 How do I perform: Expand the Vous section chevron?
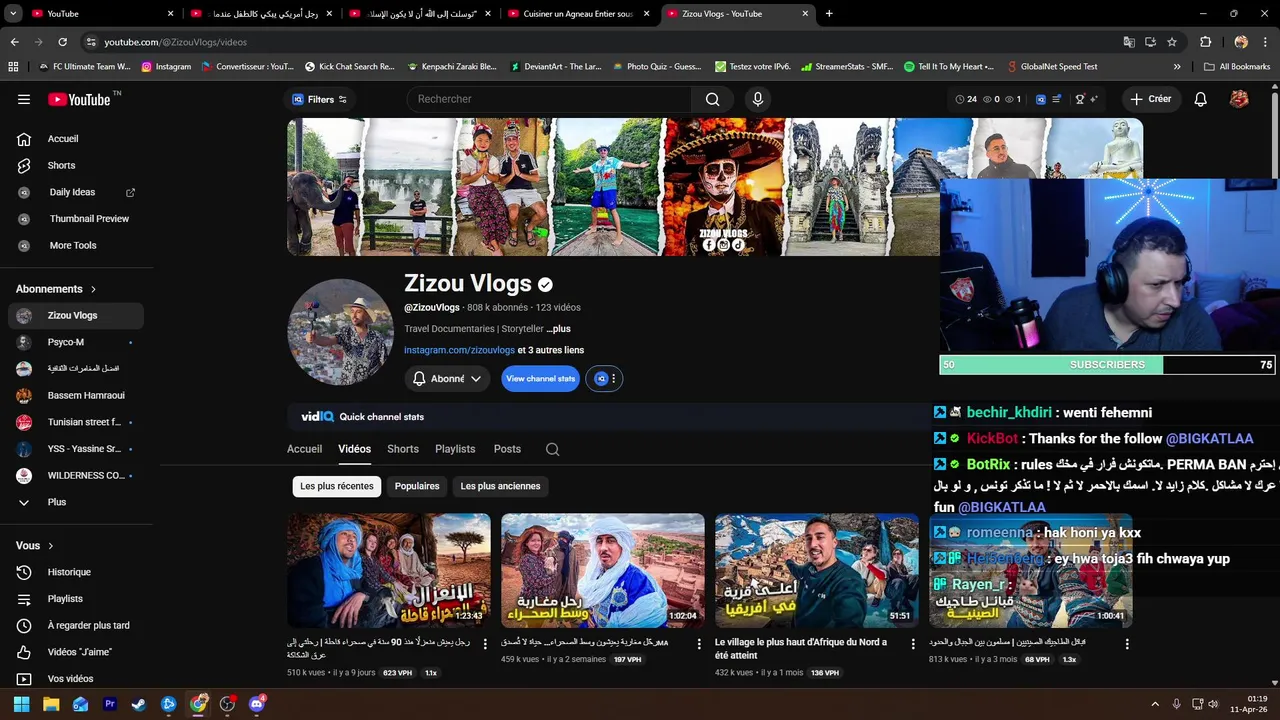(x=51, y=546)
